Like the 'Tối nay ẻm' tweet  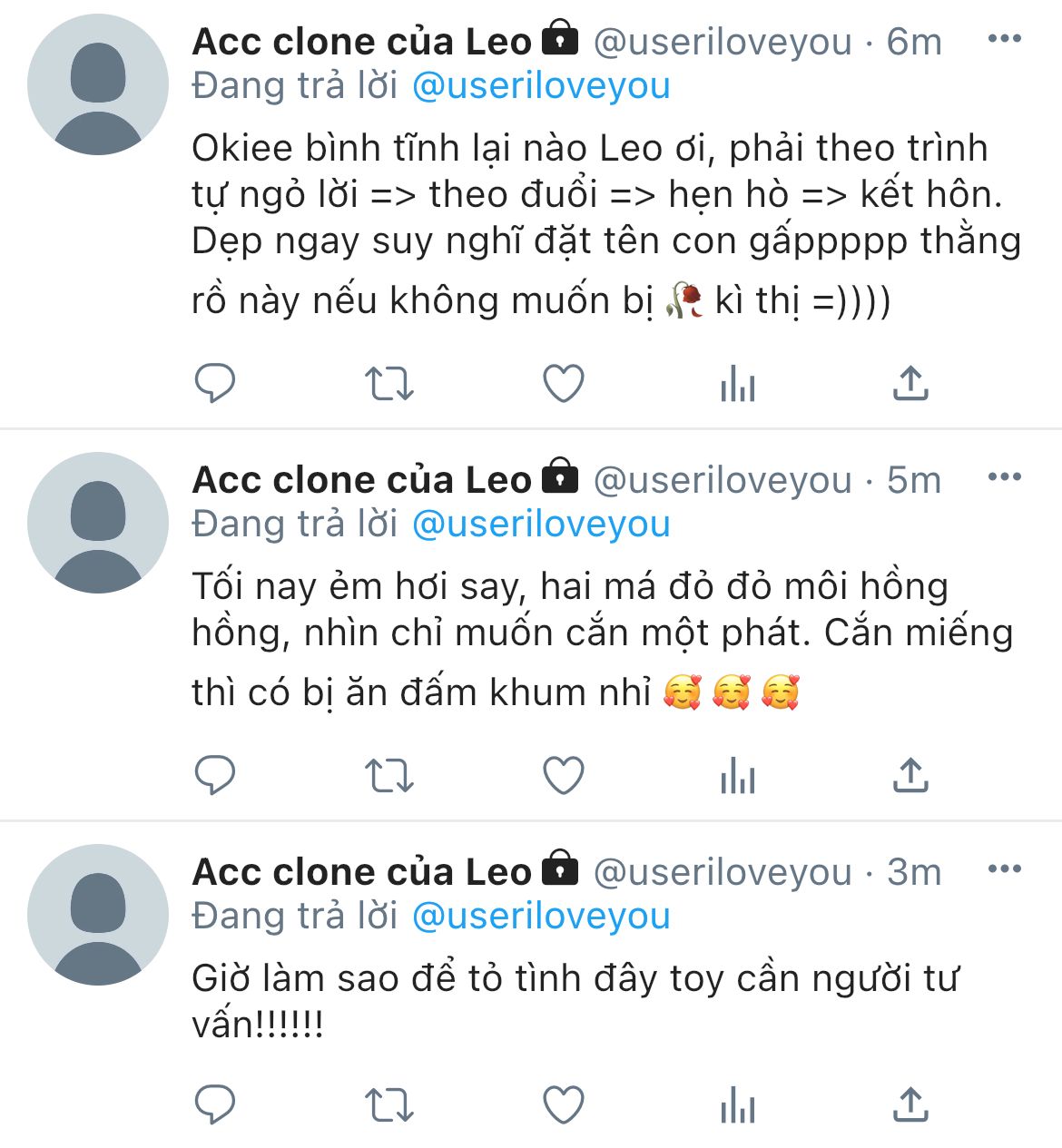click(563, 776)
